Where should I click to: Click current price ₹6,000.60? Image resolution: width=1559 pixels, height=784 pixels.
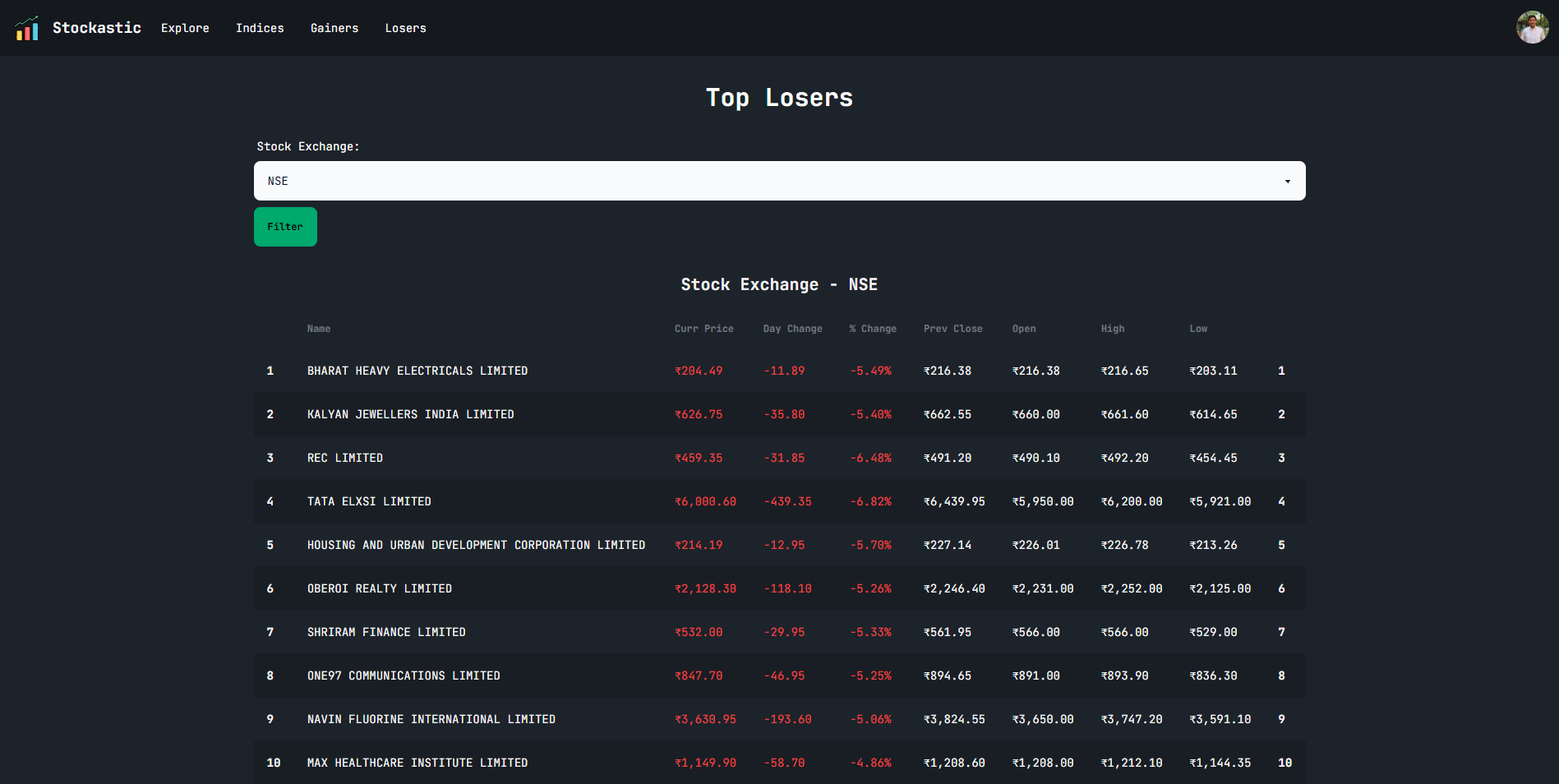tap(706, 501)
